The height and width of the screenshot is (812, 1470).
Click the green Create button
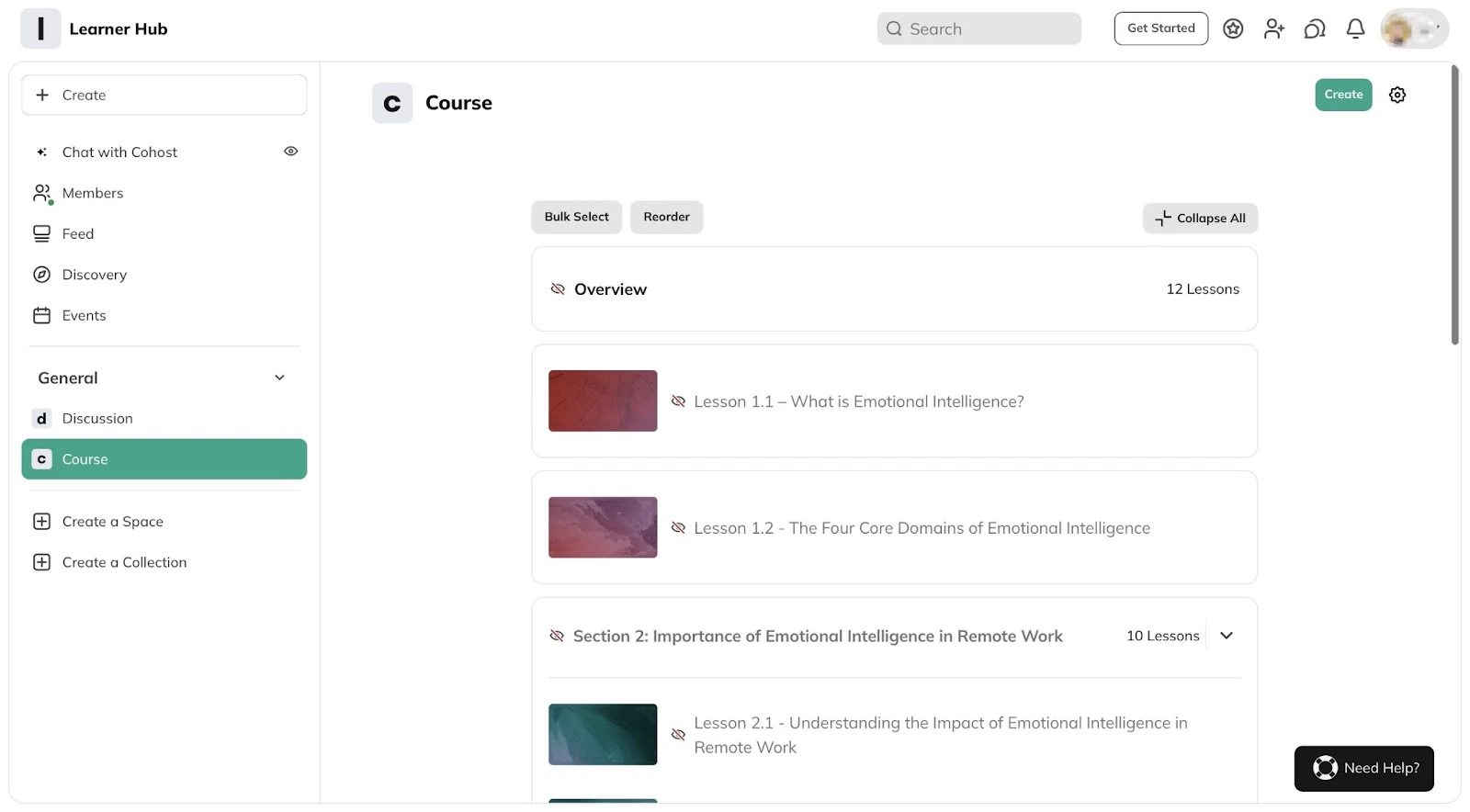pos(1343,95)
